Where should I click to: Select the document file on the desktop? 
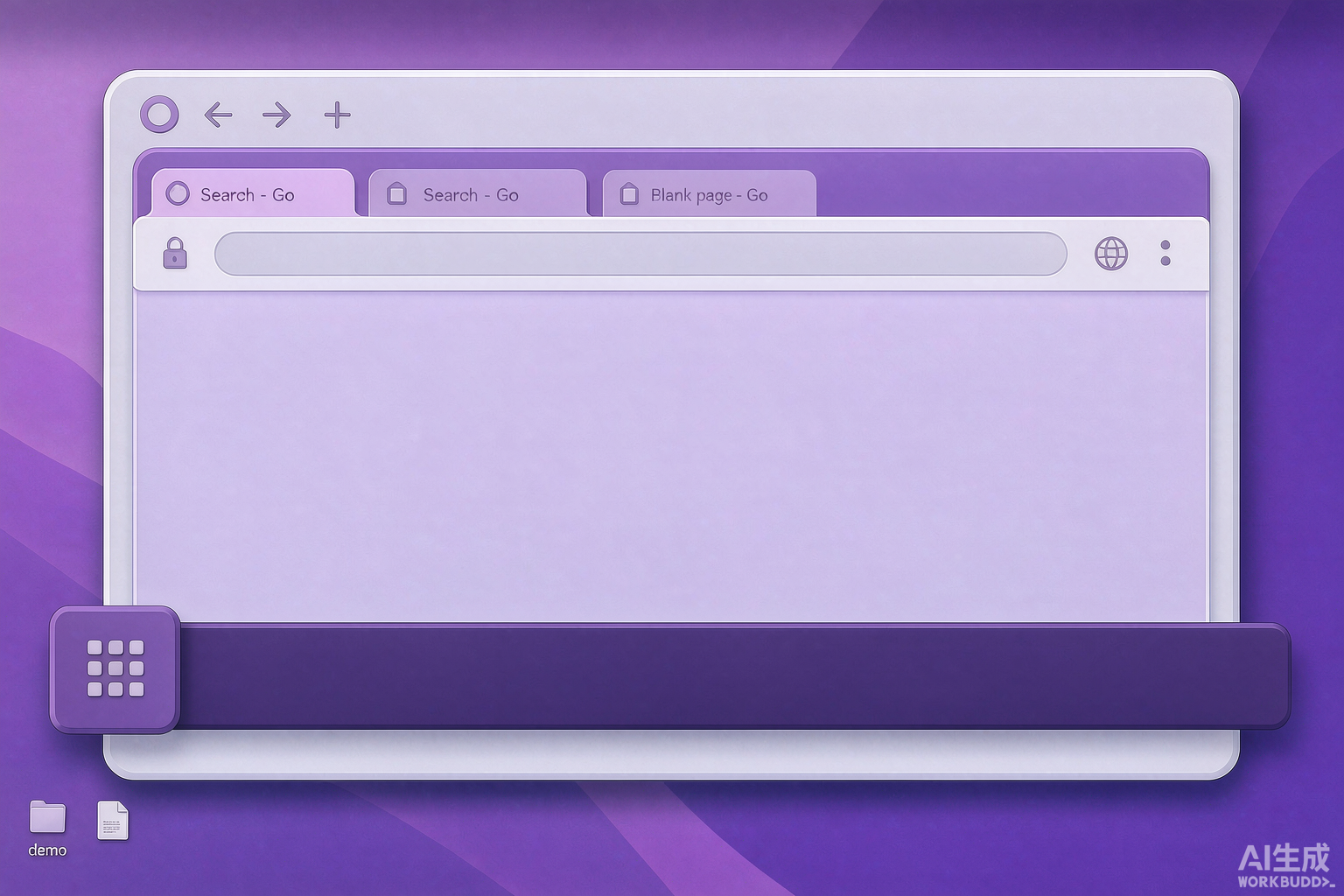[113, 821]
